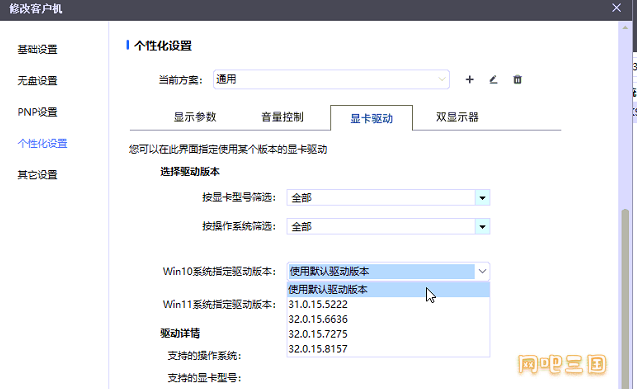Switch to the 显示参数 tab
Viewport: 637px width, 389px height.
click(x=195, y=117)
